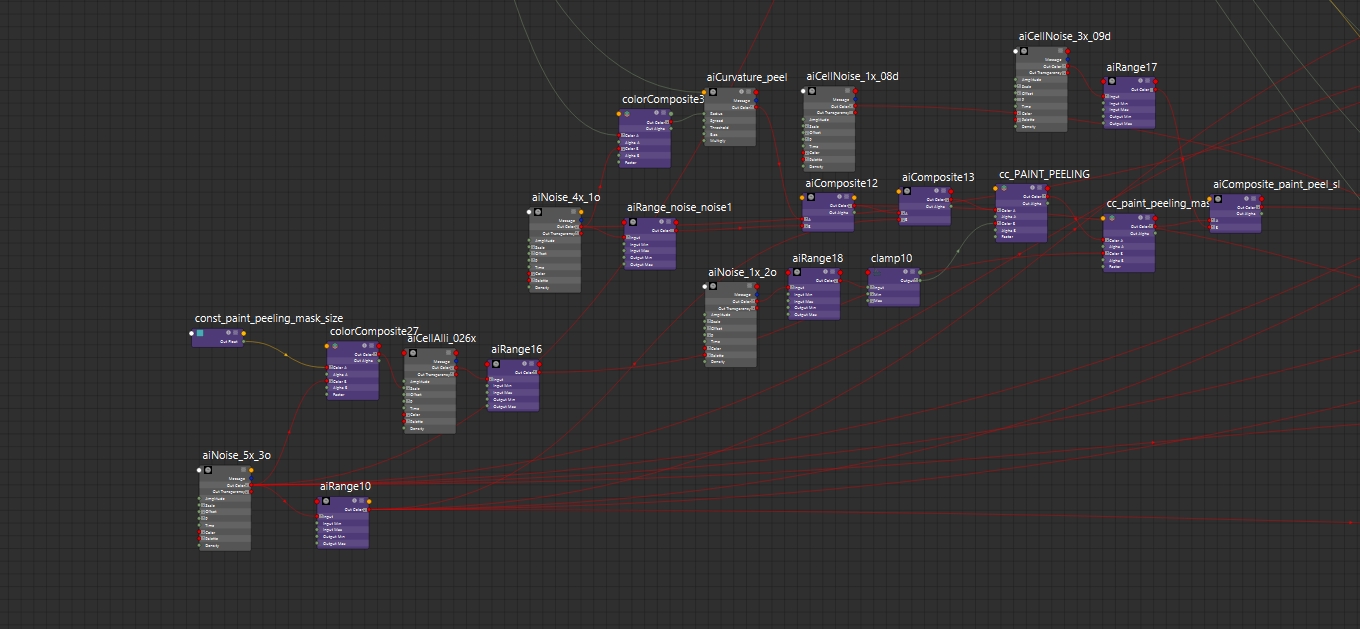Click the color wheel icon on colorComposite3
This screenshot has height=629, width=1360.
tap(627, 113)
